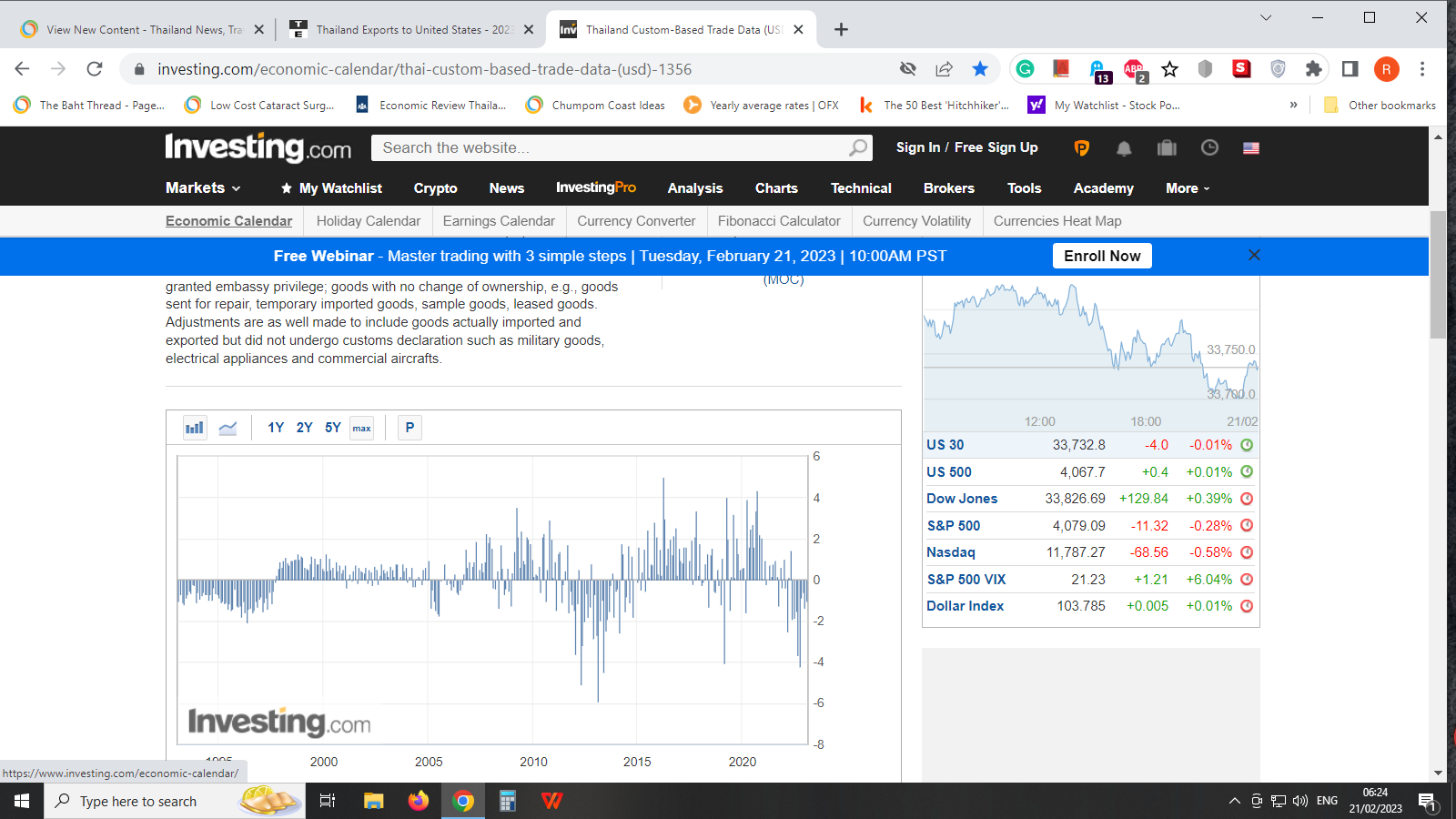The image size is (1456, 819).
Task: Open the tab search dropdown arrow
Action: 1266,17
